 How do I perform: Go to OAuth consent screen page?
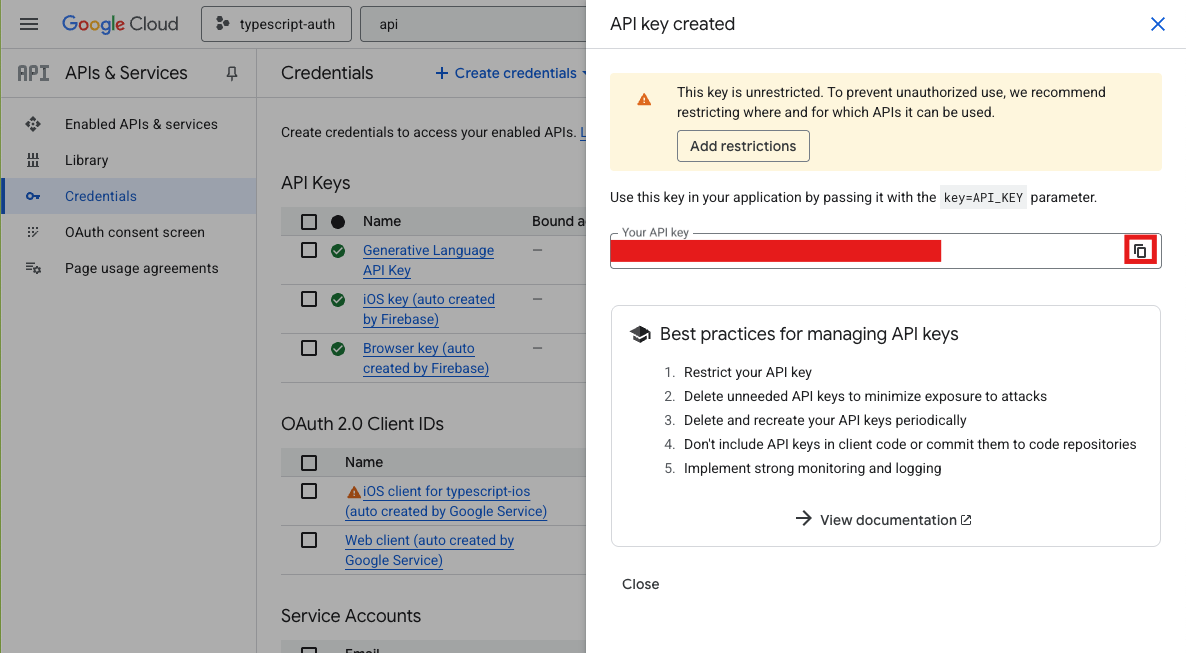[x=134, y=232]
